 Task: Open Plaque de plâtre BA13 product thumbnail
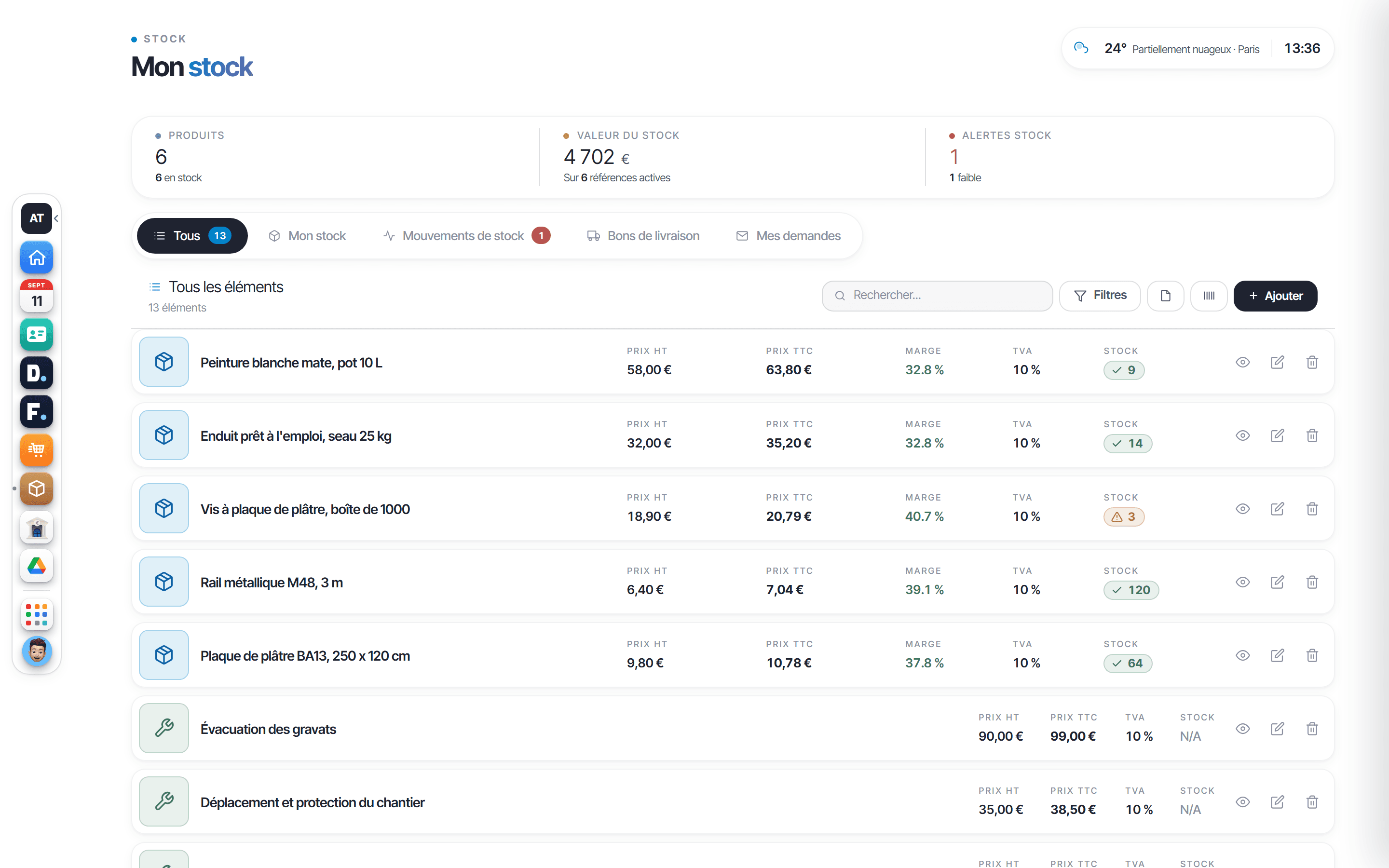[164, 655]
